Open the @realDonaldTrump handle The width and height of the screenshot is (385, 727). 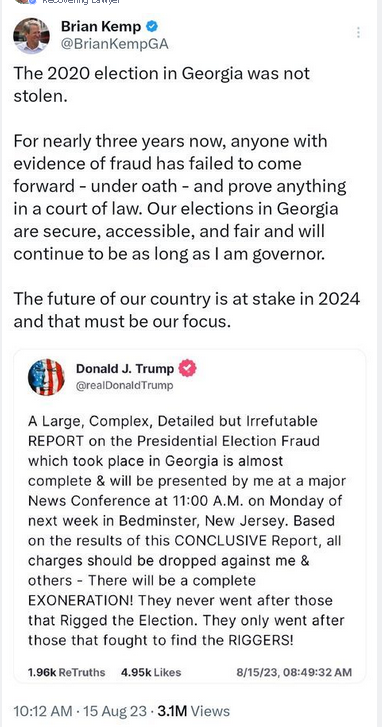pyautogui.click(x=124, y=385)
